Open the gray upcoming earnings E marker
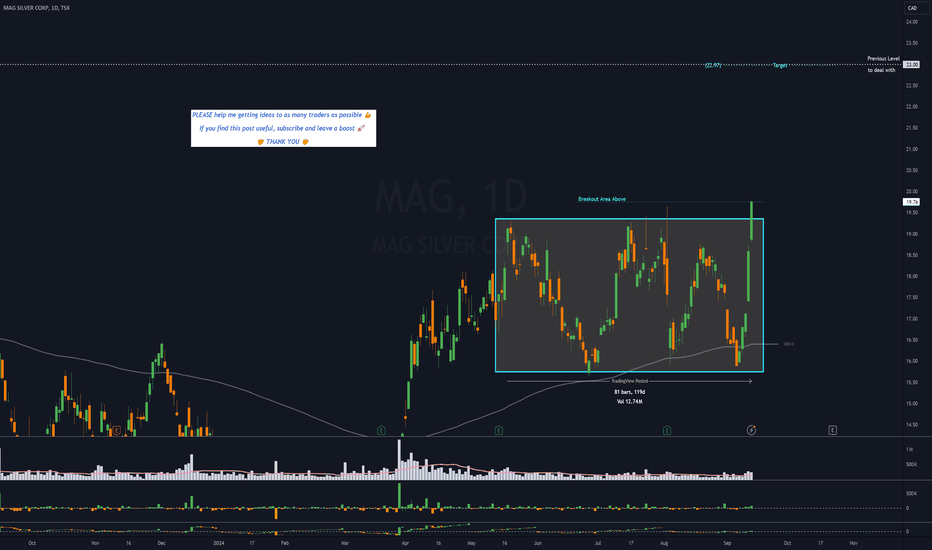Screen dimensions: 932x550 pos(833,430)
